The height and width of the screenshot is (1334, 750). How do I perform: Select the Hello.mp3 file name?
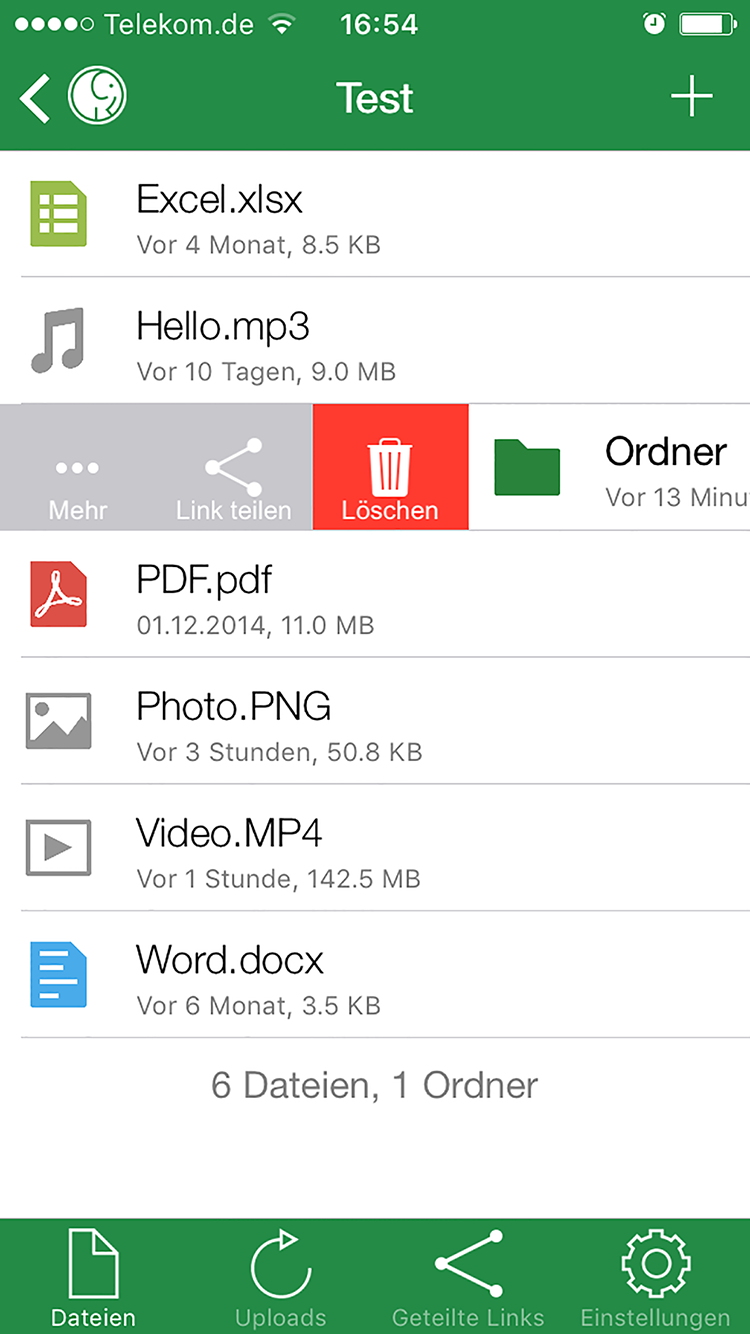click(x=223, y=327)
